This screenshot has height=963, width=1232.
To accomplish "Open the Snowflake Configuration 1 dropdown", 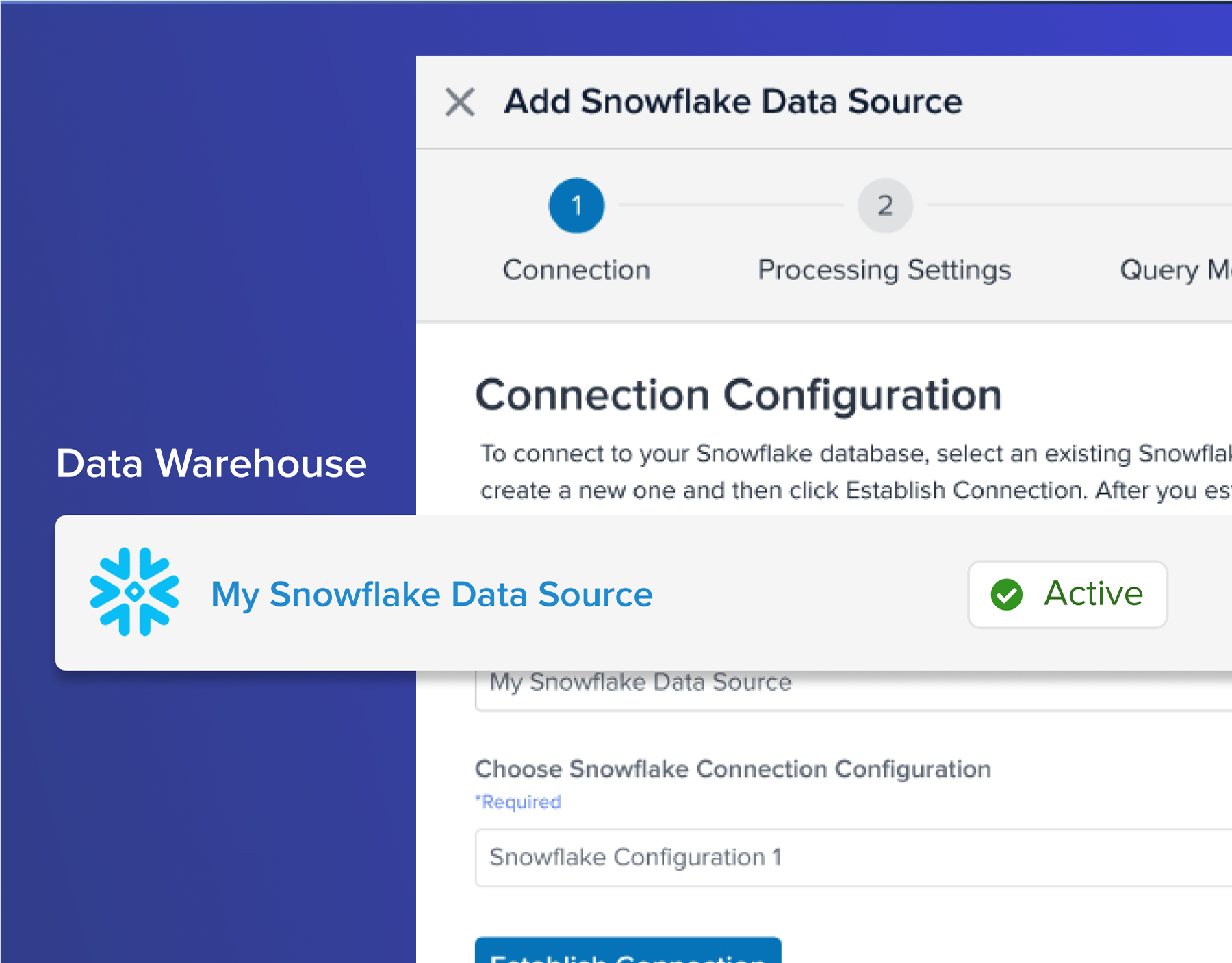I will [x=854, y=858].
